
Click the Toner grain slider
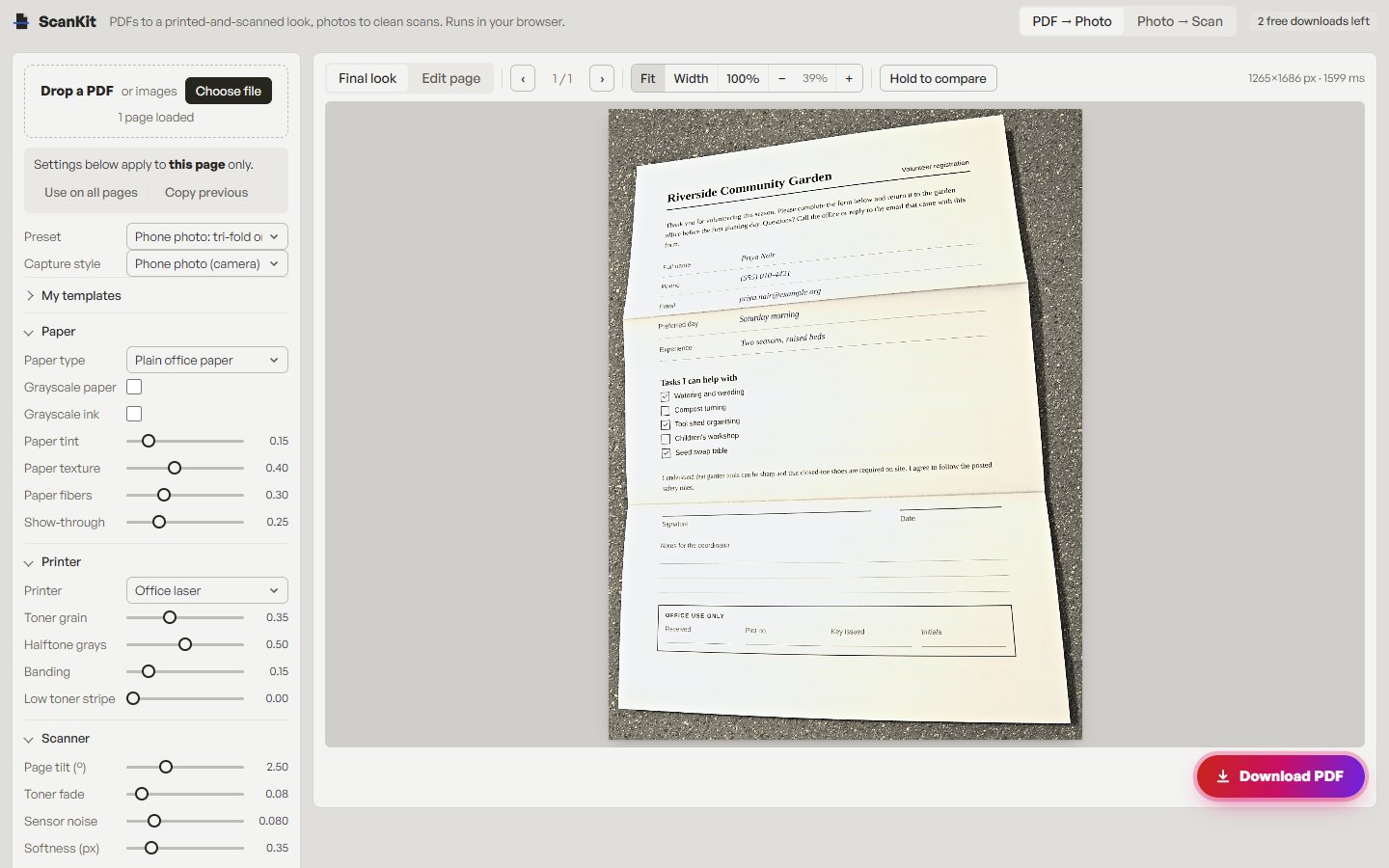(185, 617)
